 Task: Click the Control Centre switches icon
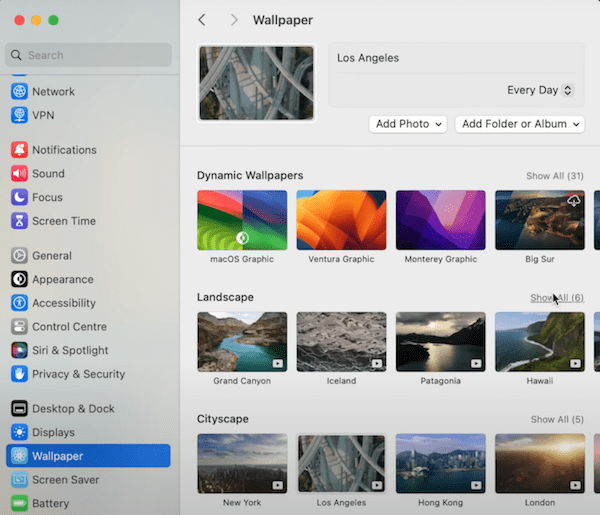[19, 327]
